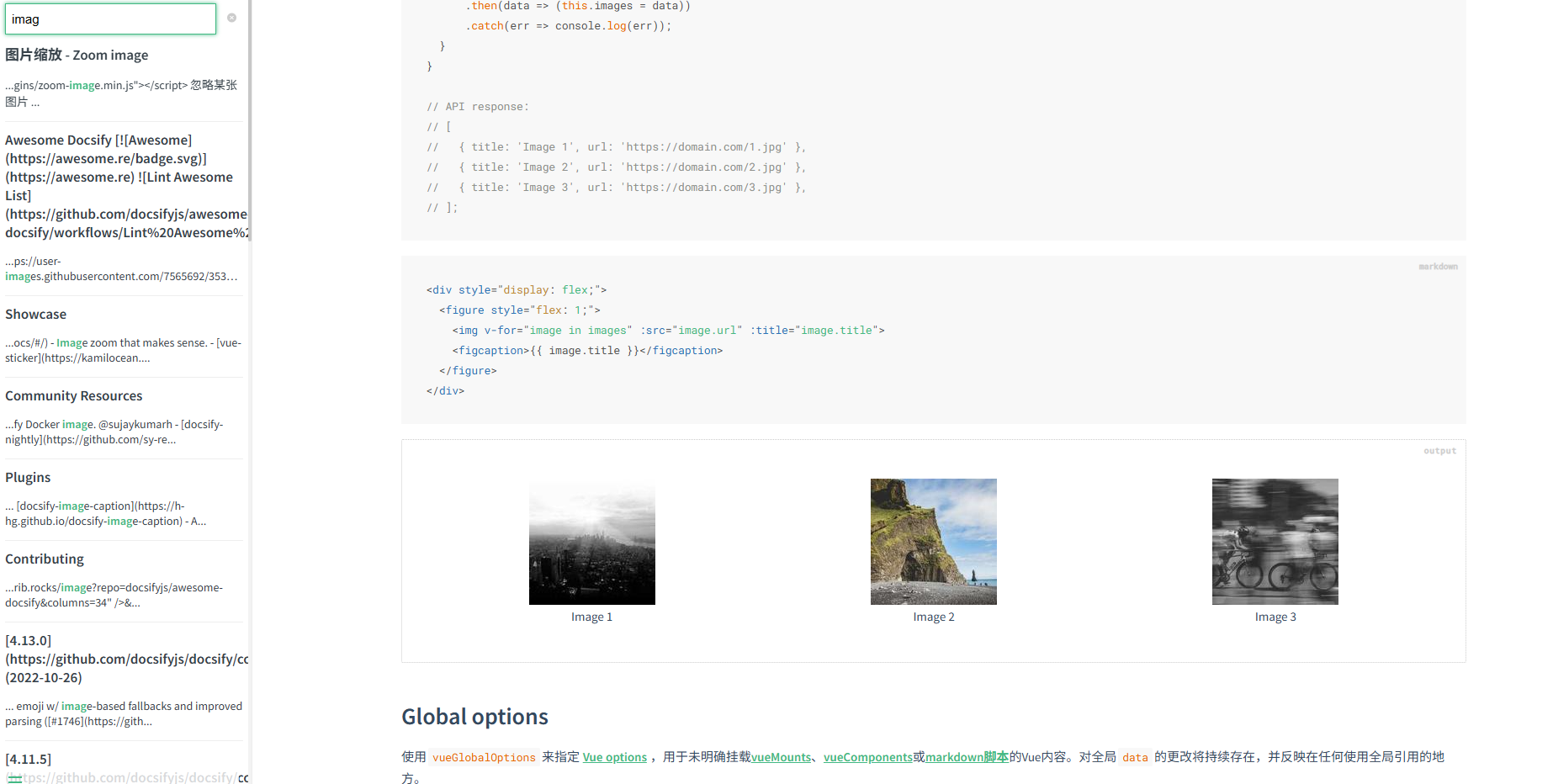The image size is (1553, 784).
Task: Open the '[4.11.5]' changelog search result
Action: pos(126,767)
